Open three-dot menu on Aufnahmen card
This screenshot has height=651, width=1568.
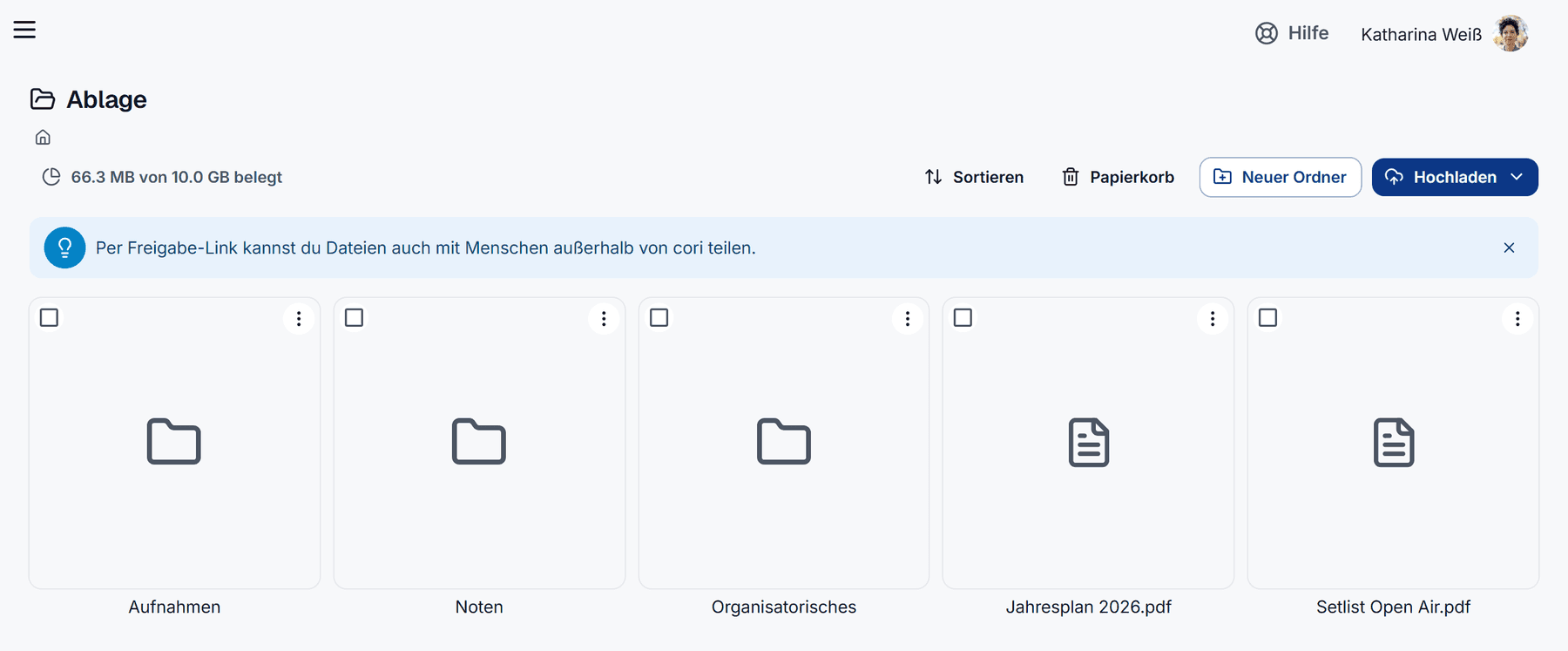[x=299, y=319]
